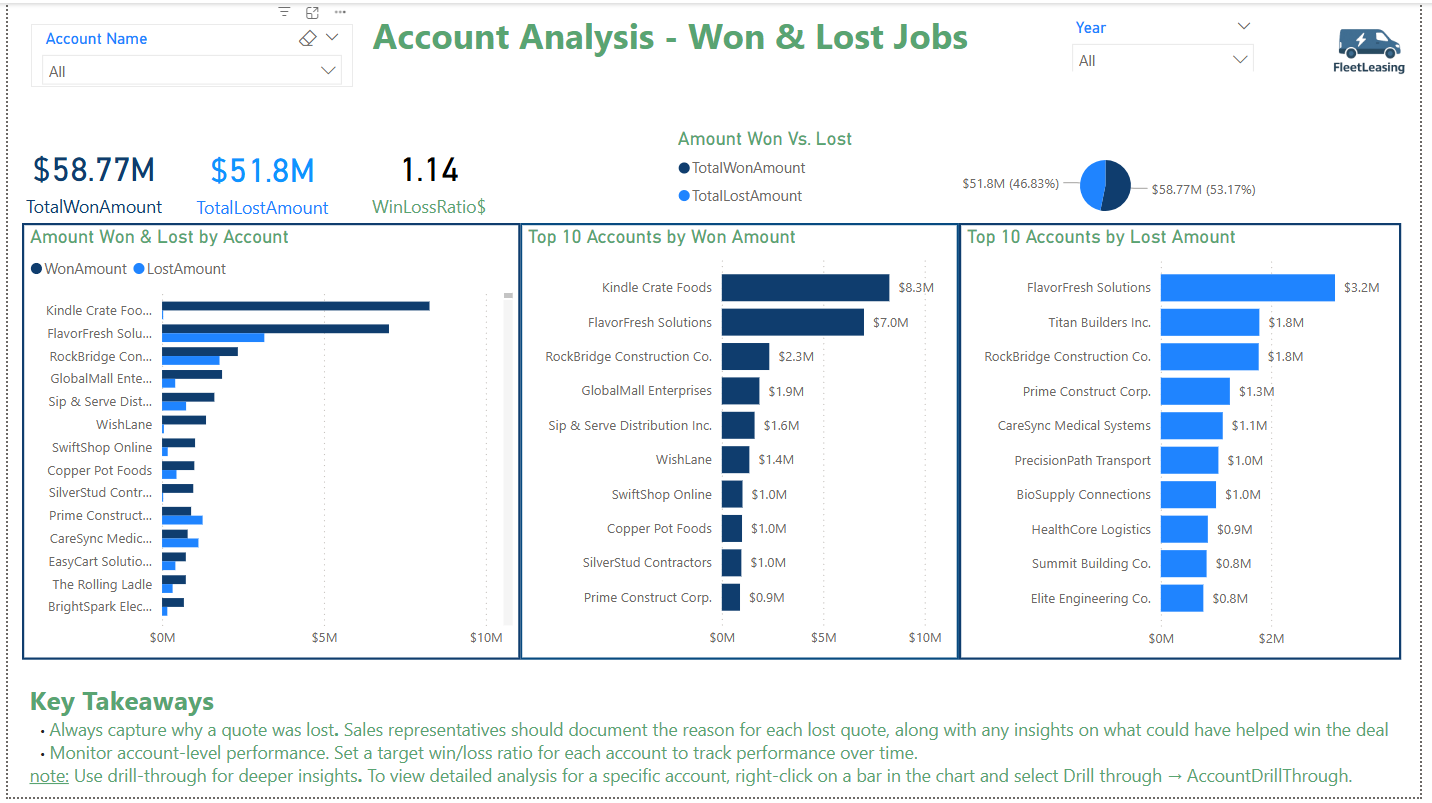The image size is (1432, 803).
Task: Select the HealthCore Logistics $0.9M lost bar
Action: point(1184,529)
